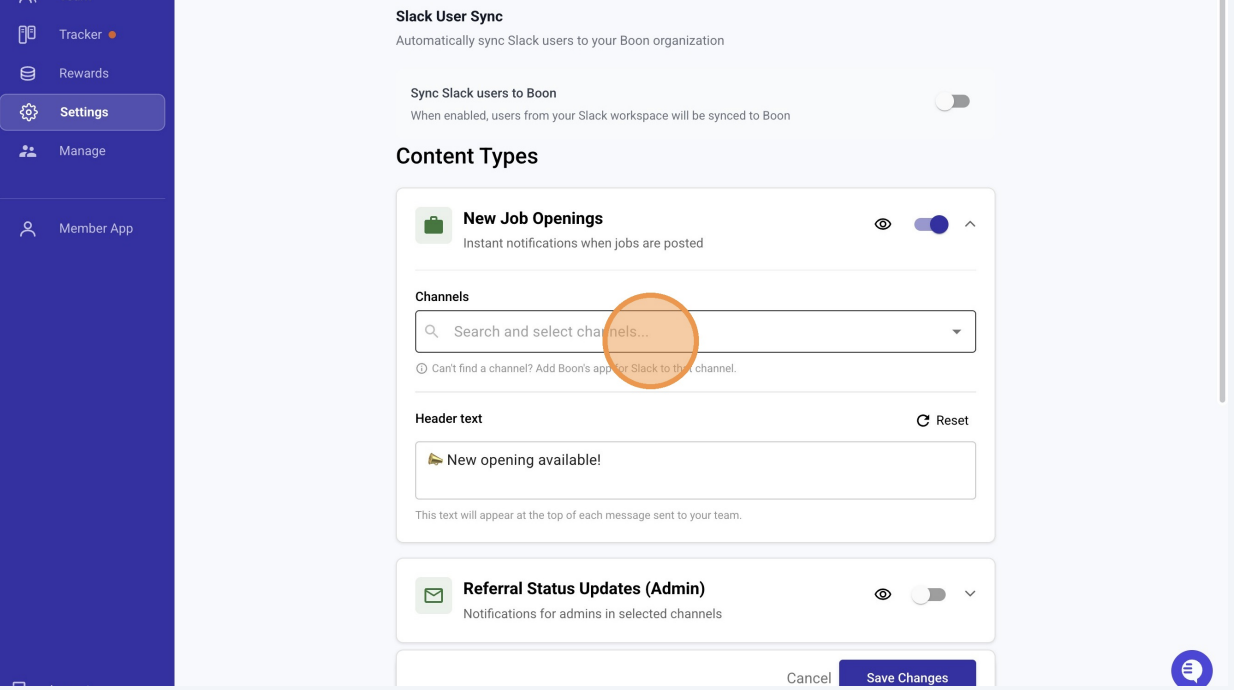Open the Channels dropdown arrow

coord(956,332)
